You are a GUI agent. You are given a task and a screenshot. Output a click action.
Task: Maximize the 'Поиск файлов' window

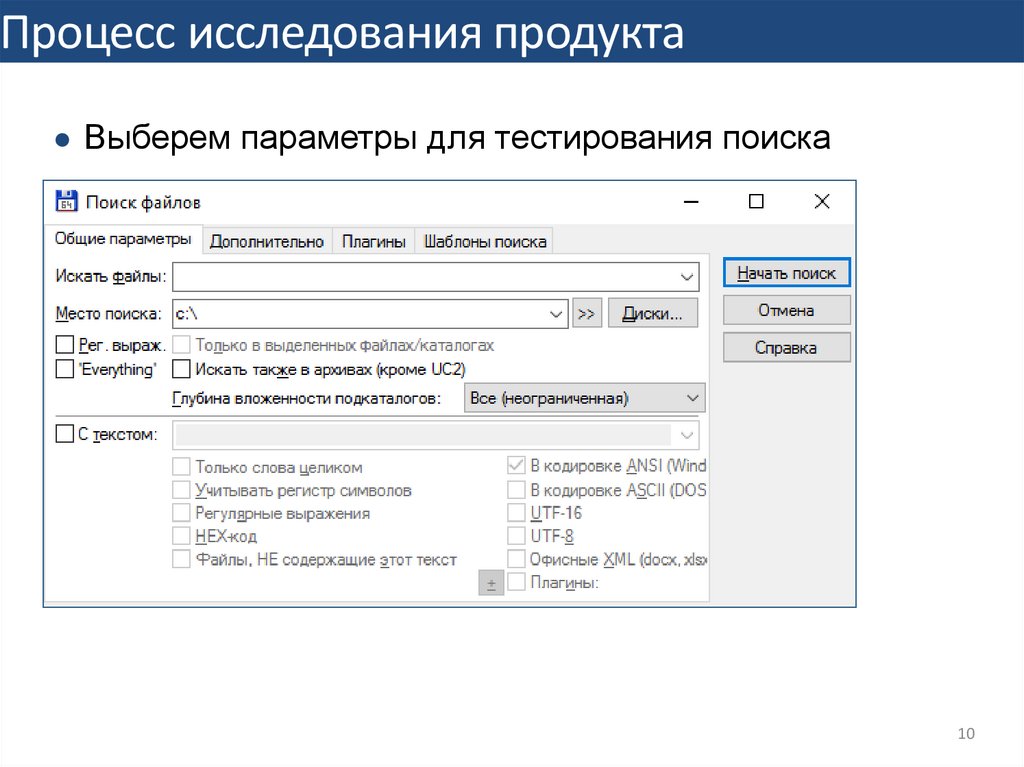pyautogui.click(x=756, y=201)
